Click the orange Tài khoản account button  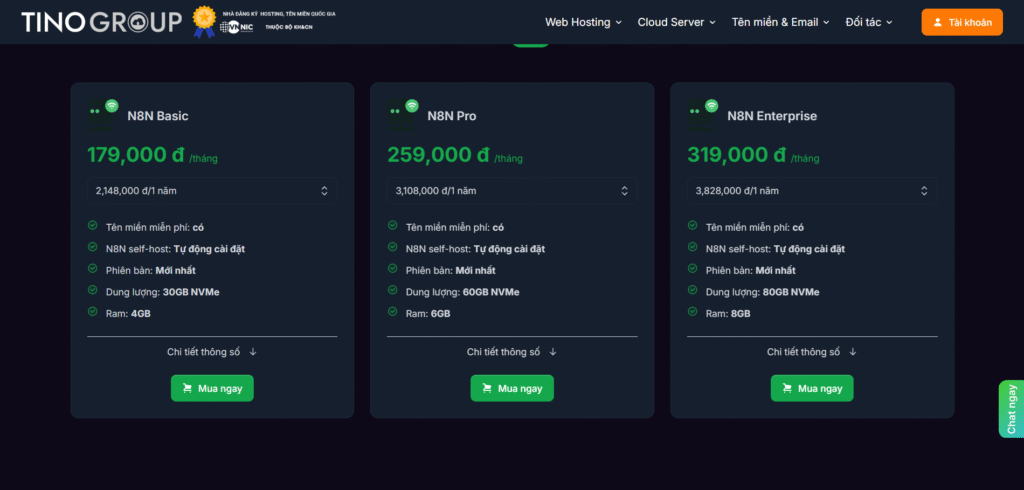961,22
